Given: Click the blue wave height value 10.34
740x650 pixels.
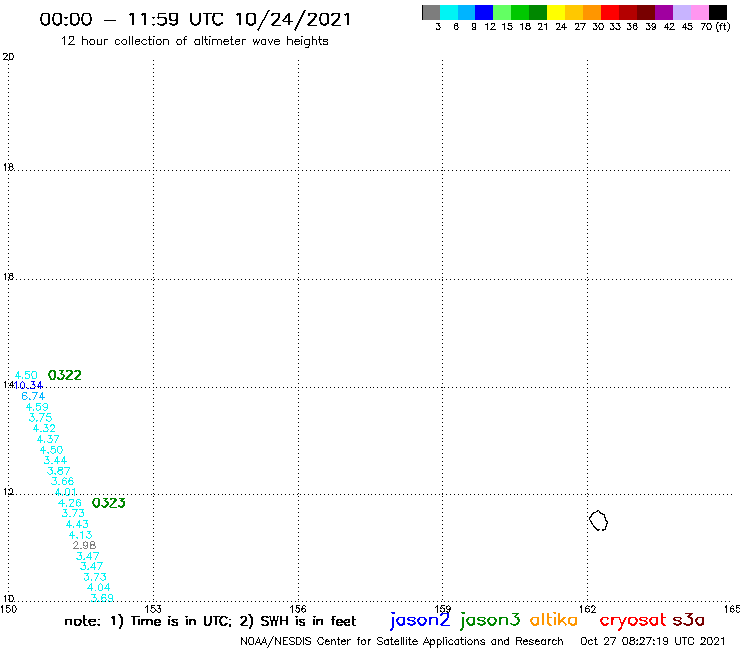Looking at the screenshot, I should point(28,386).
